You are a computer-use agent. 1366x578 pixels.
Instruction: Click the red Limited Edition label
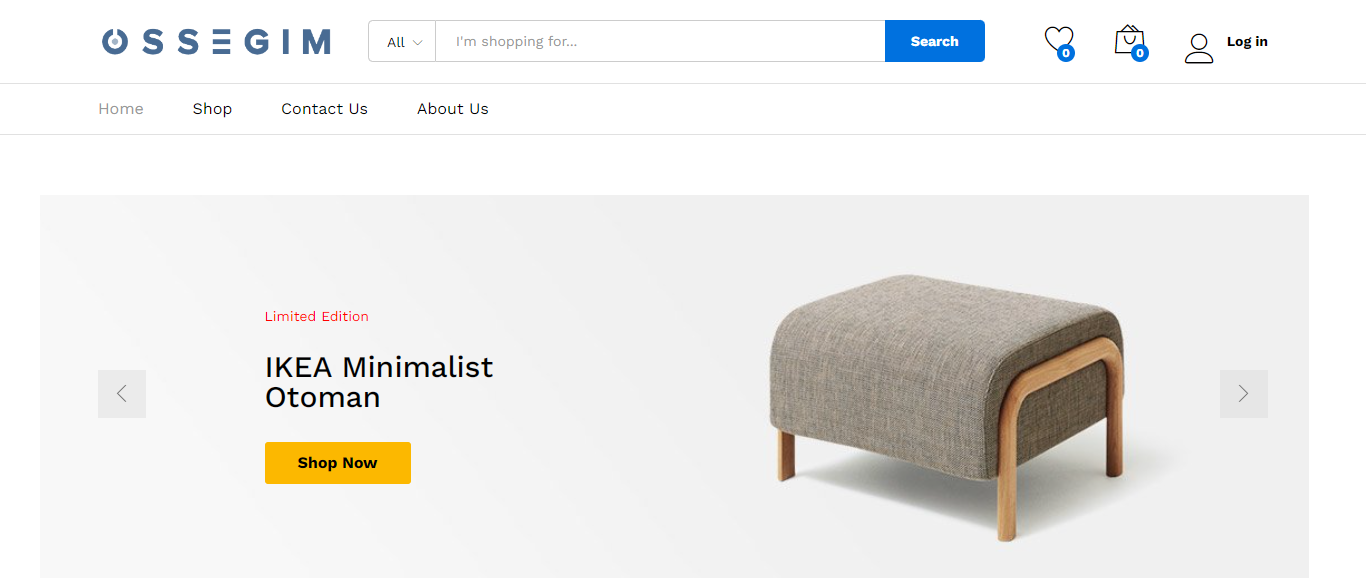[x=316, y=317]
